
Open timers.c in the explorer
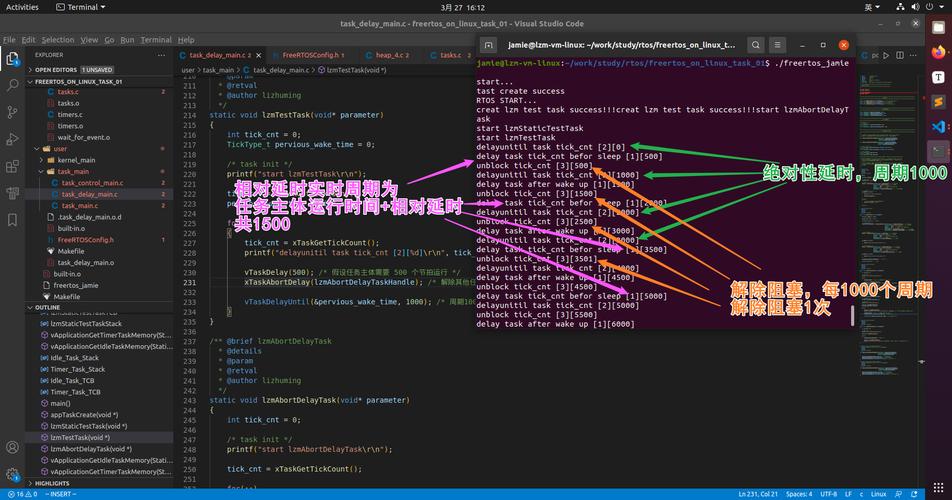[x=70, y=115]
